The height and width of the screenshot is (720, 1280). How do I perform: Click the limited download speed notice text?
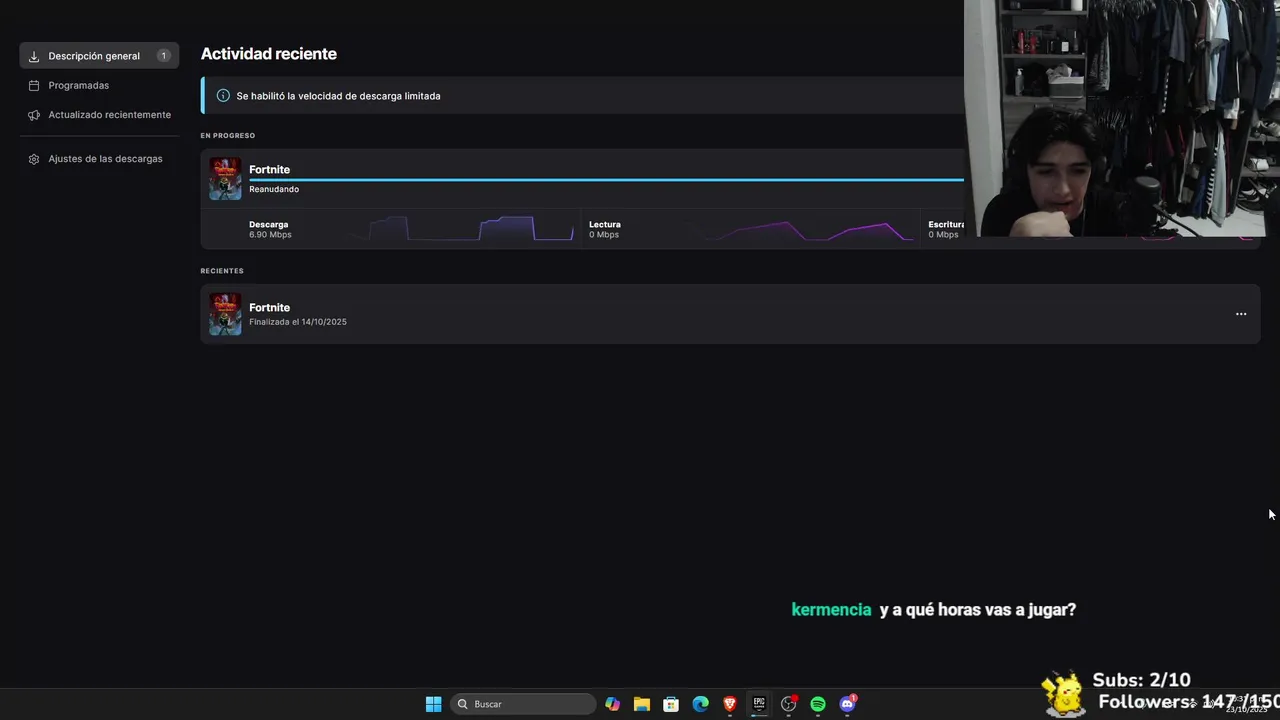click(338, 96)
